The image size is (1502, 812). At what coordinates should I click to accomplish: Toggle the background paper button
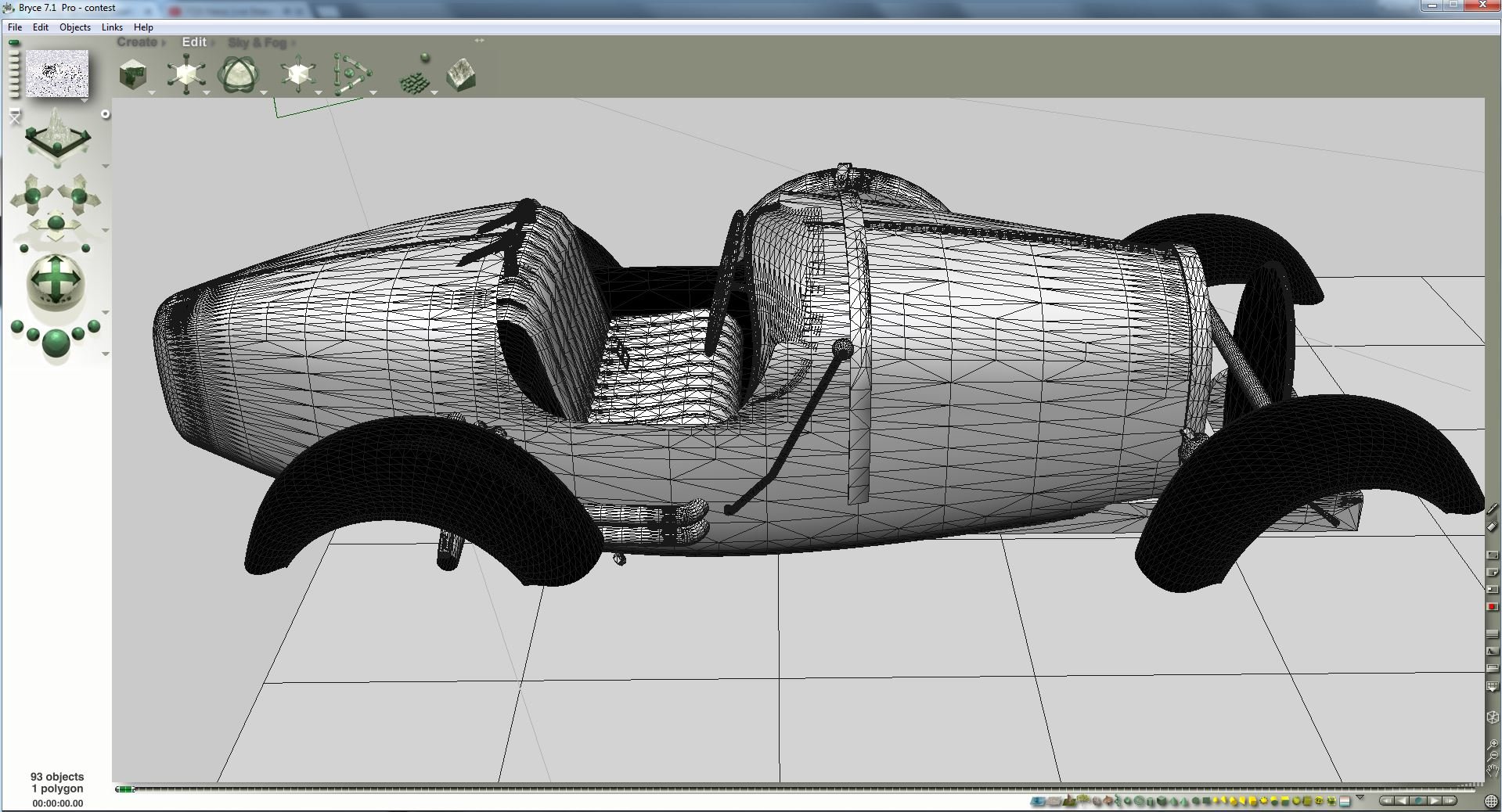point(1493,668)
